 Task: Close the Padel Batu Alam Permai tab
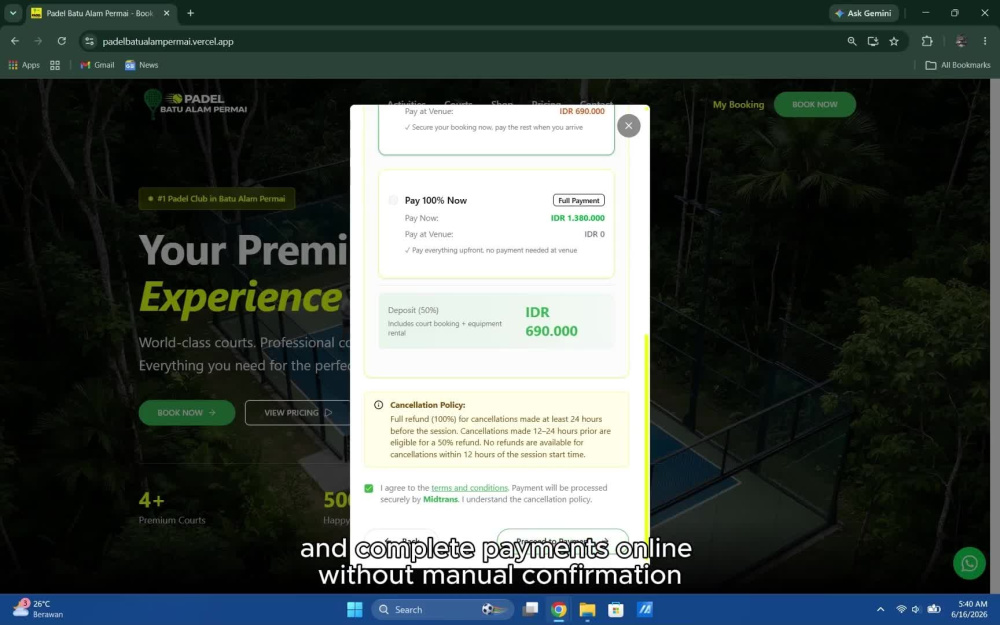coord(166,13)
